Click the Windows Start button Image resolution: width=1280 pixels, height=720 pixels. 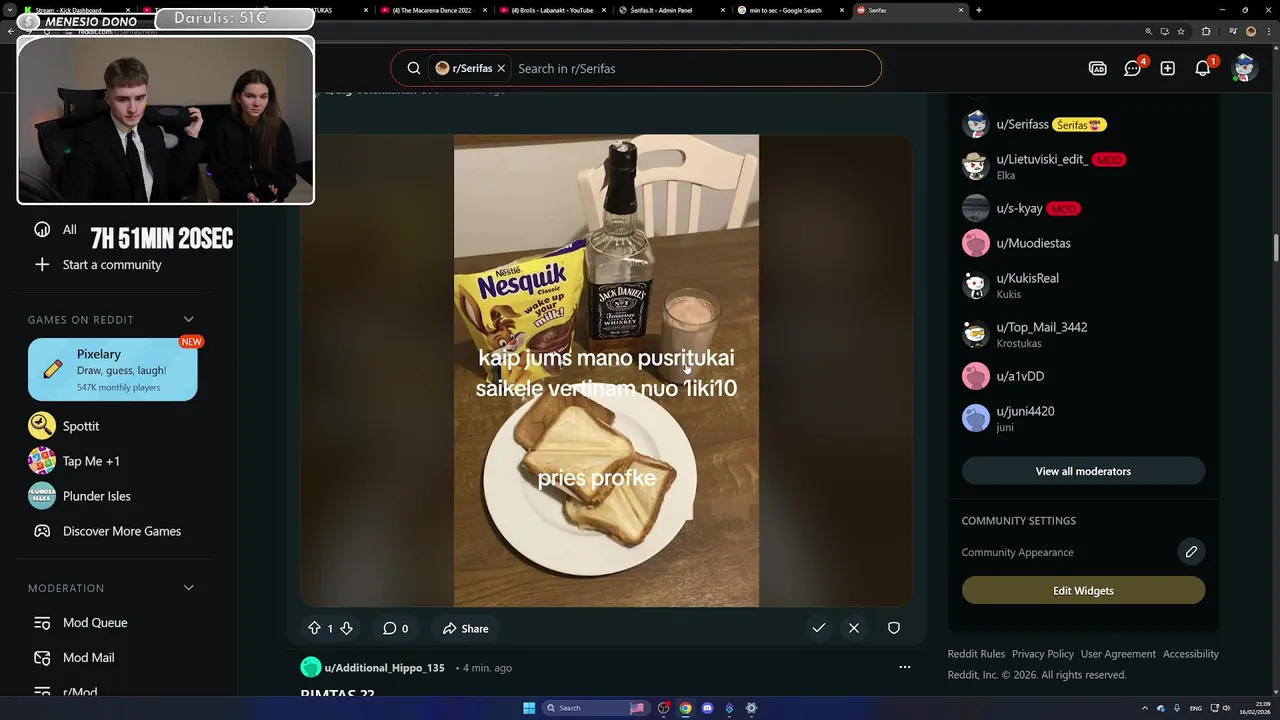[x=529, y=708]
